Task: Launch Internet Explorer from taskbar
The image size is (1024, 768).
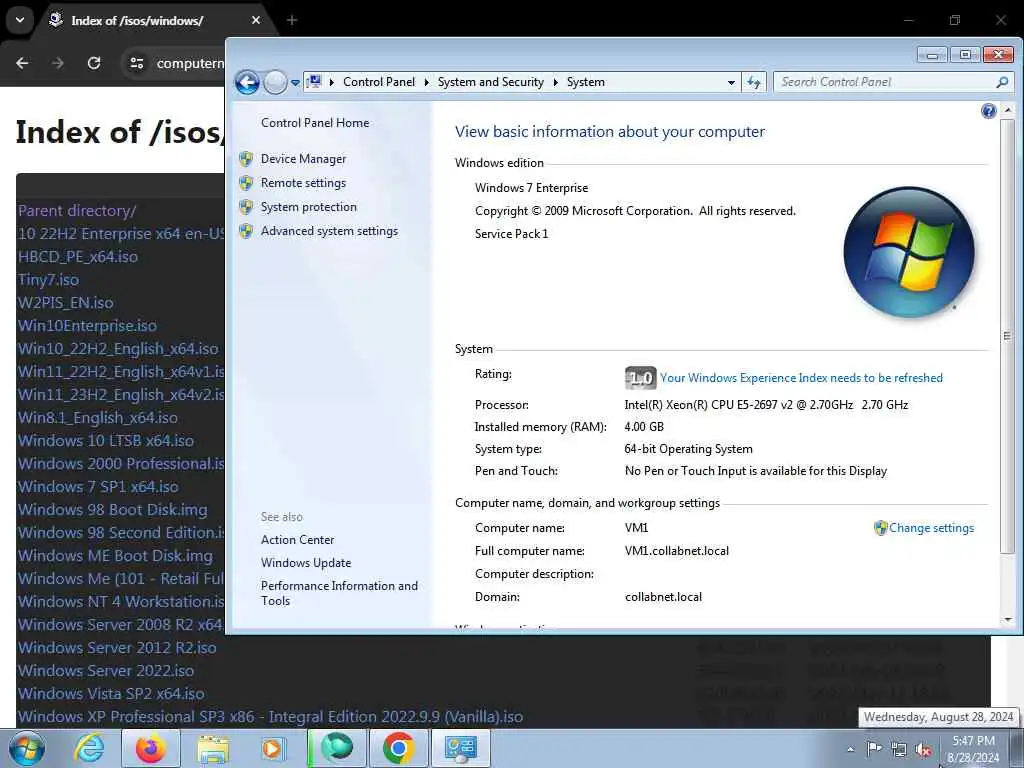Action: point(89,748)
